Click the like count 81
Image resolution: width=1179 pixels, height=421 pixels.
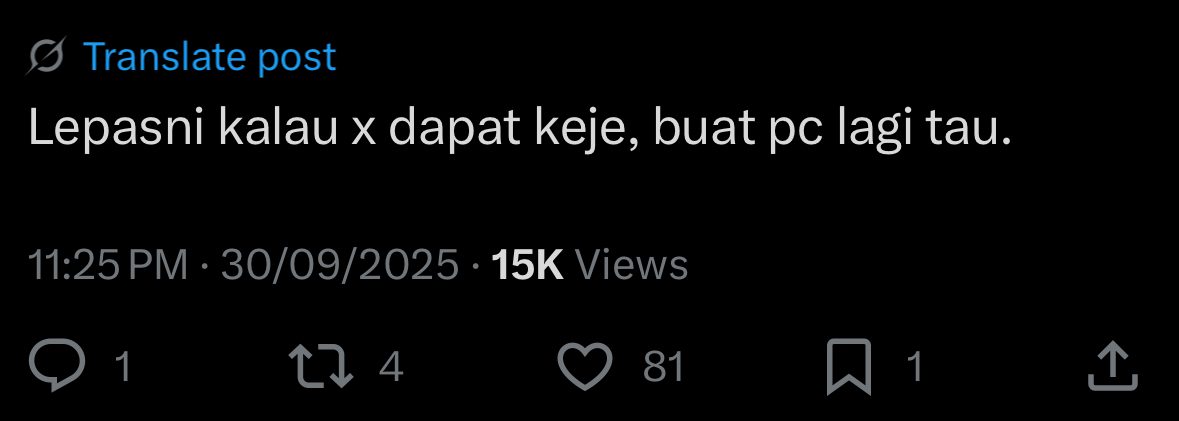[664, 367]
